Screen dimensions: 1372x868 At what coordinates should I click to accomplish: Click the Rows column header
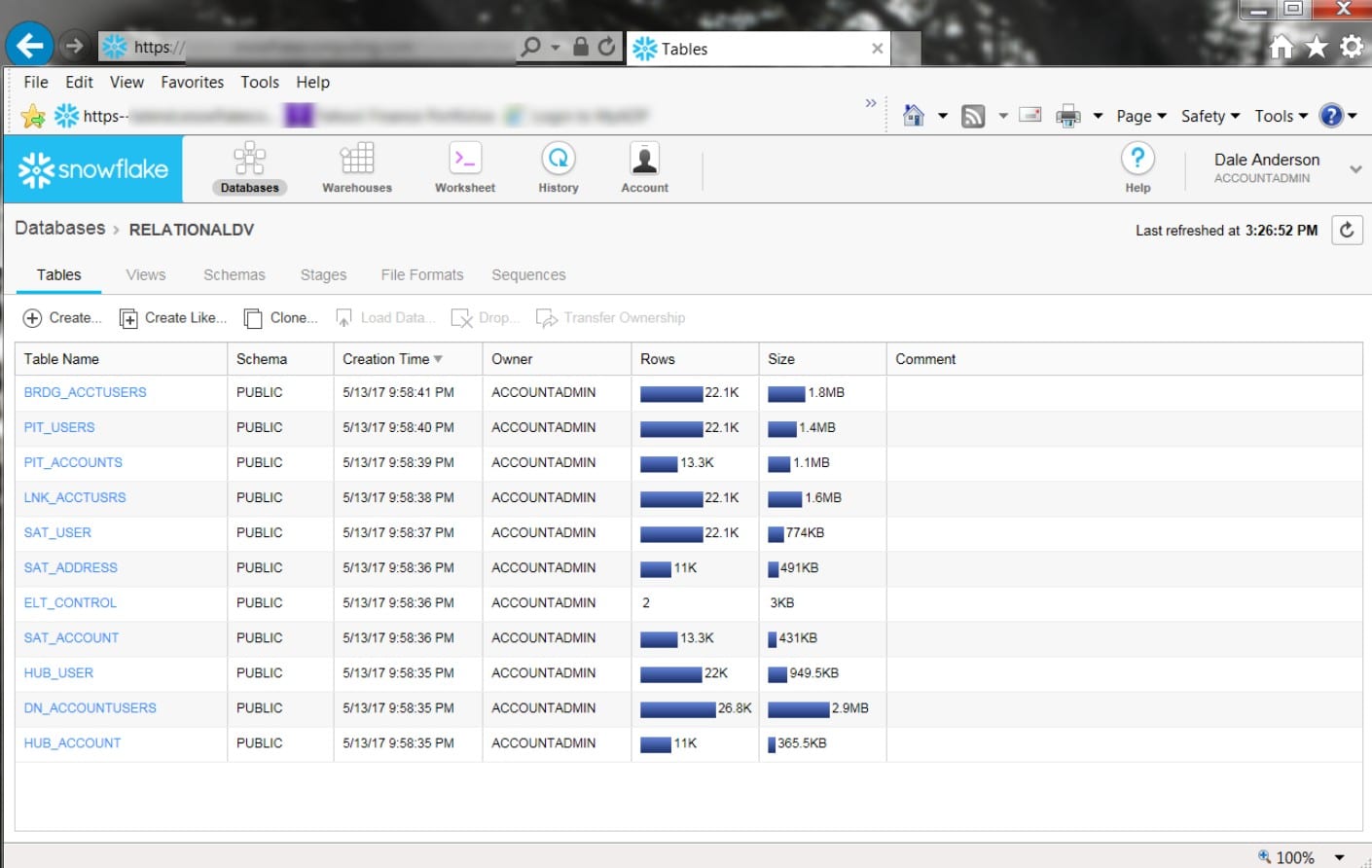[695, 359]
